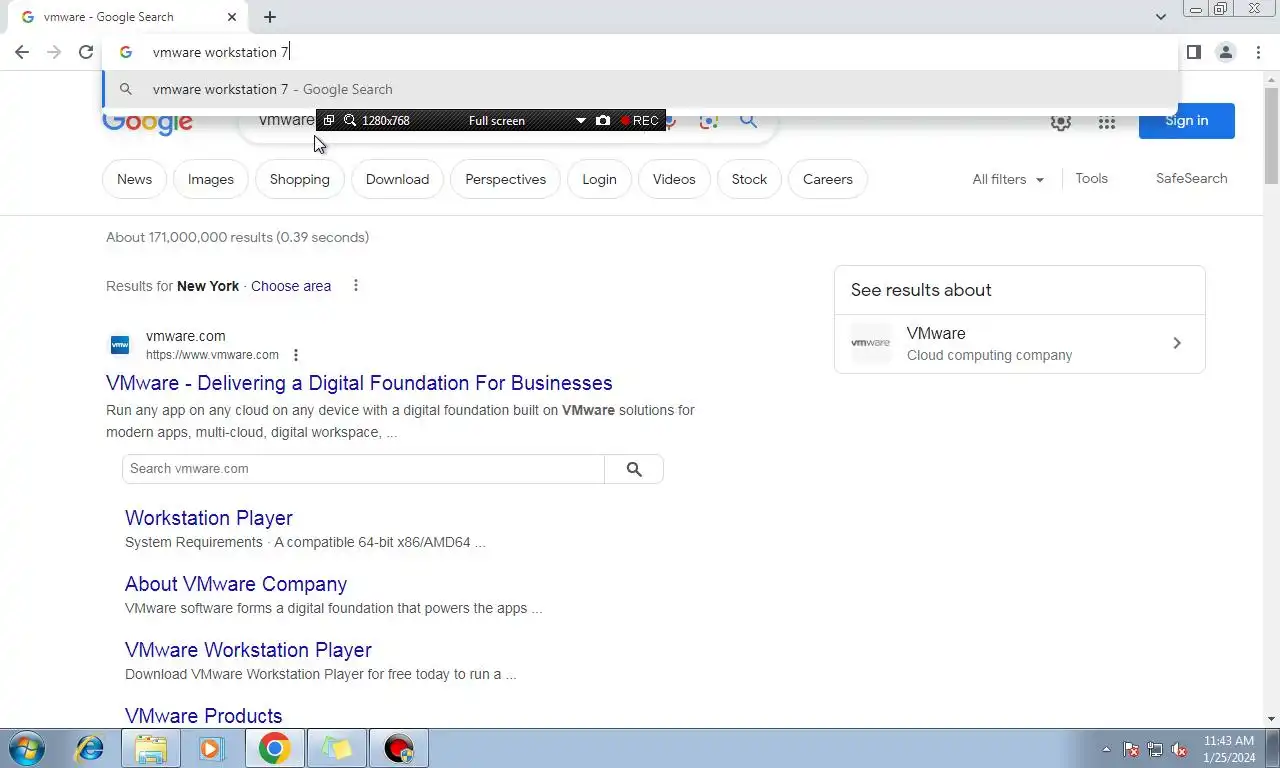Open the Action Center flag icon

point(1131,749)
